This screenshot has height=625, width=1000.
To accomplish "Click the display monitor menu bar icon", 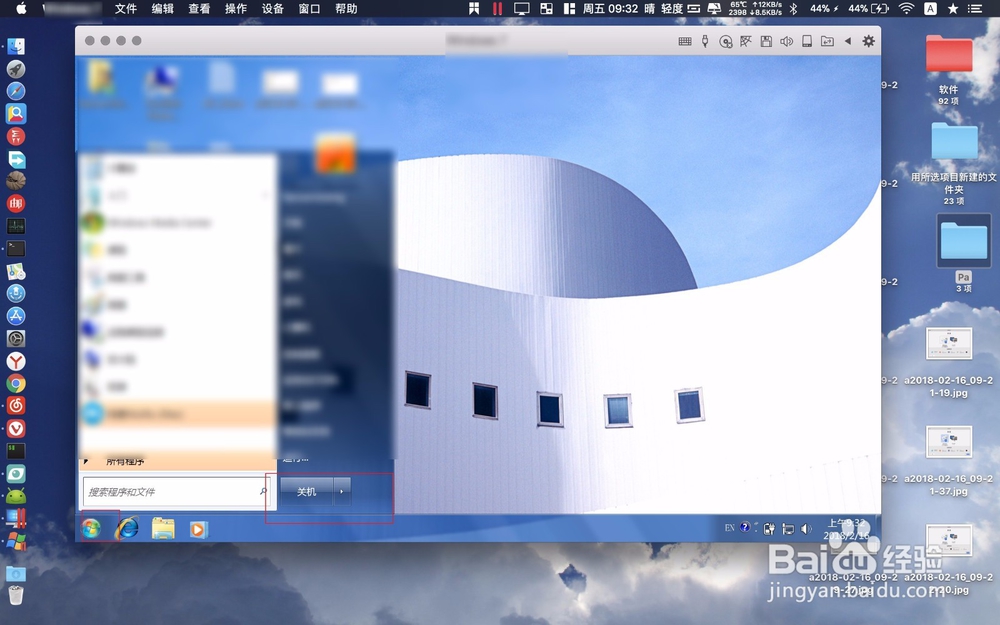I will [x=522, y=8].
